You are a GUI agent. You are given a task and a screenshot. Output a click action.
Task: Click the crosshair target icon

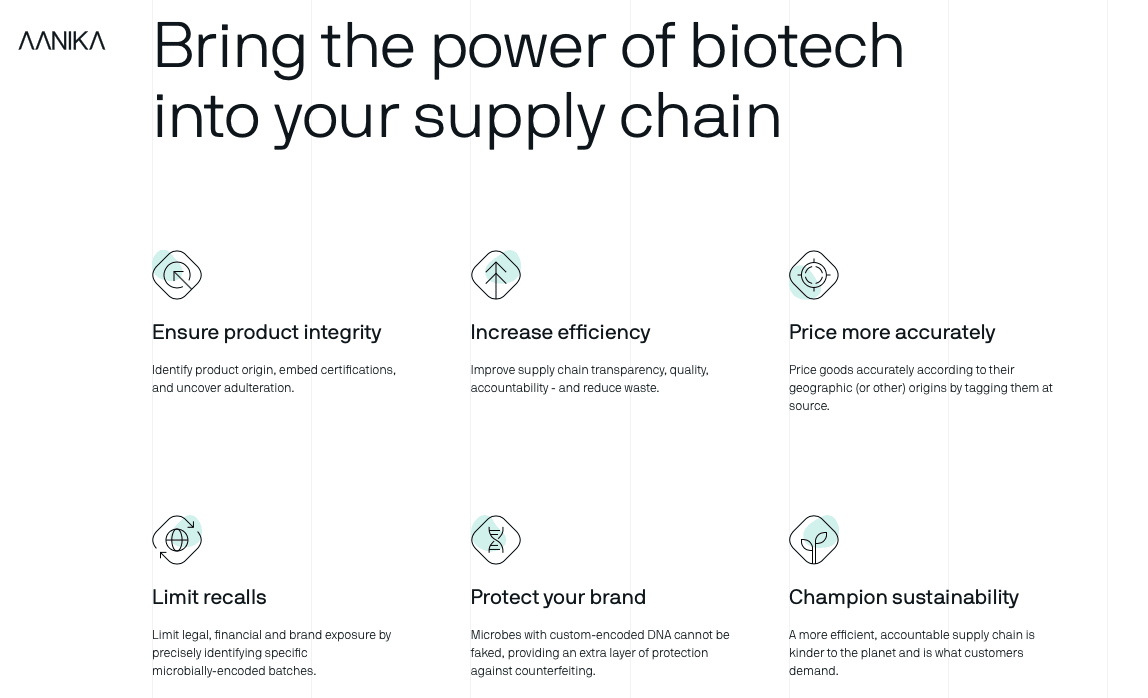(814, 275)
